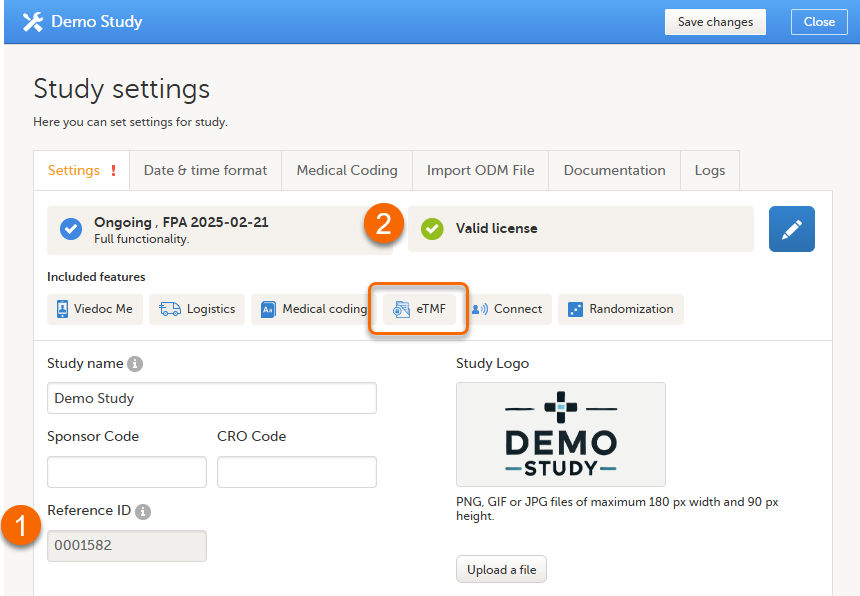Click the Logistics truck icon

[x=170, y=309]
